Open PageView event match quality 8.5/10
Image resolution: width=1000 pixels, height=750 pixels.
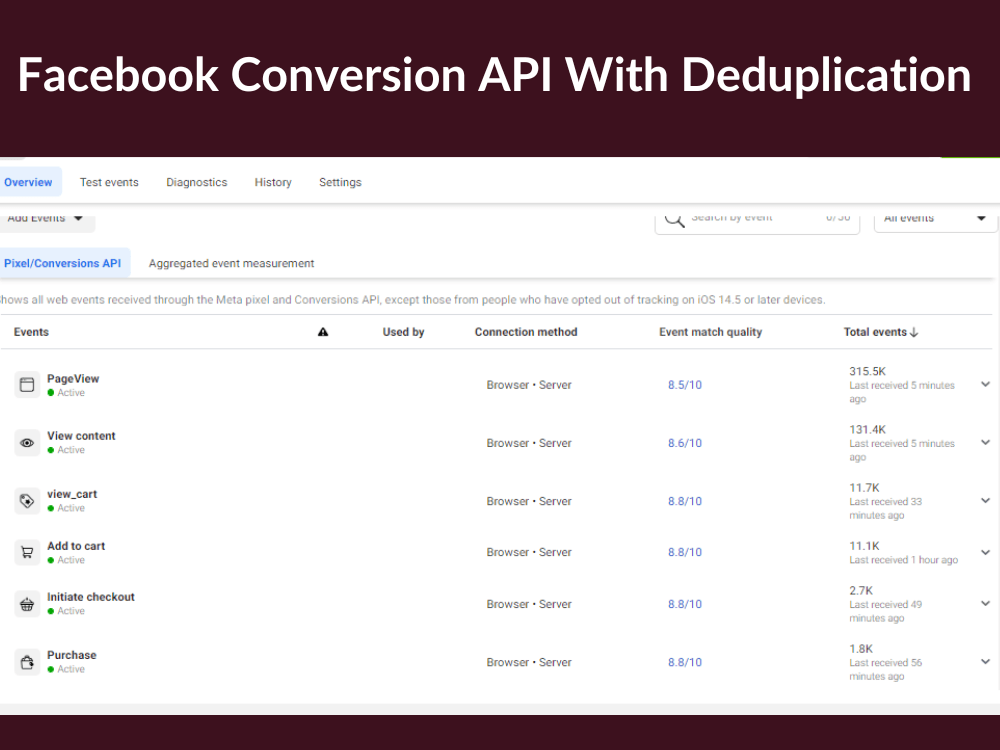[x=684, y=383]
